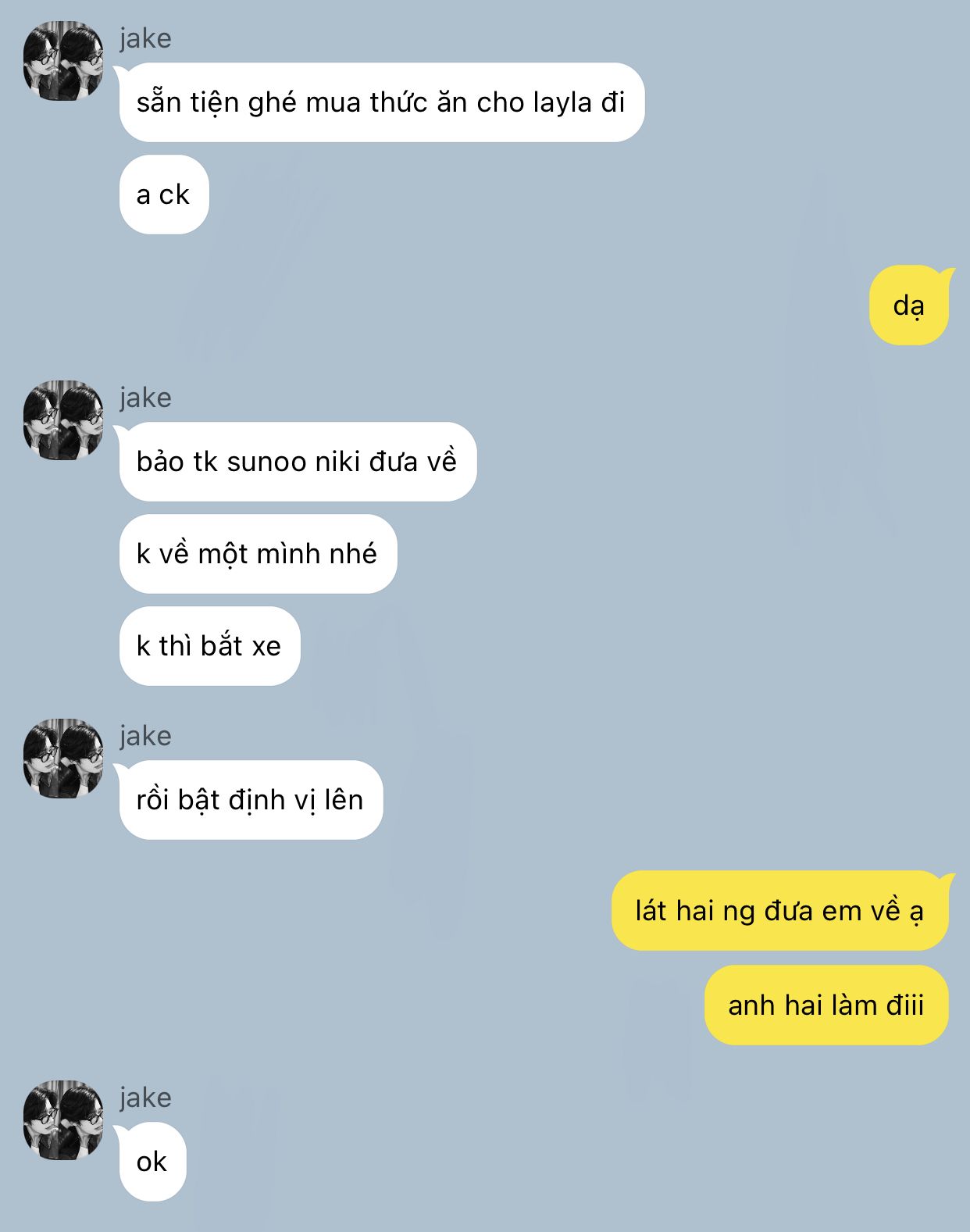Select the 'rồi bật định vị lên' bubble
970x1232 pixels.
click(251, 800)
